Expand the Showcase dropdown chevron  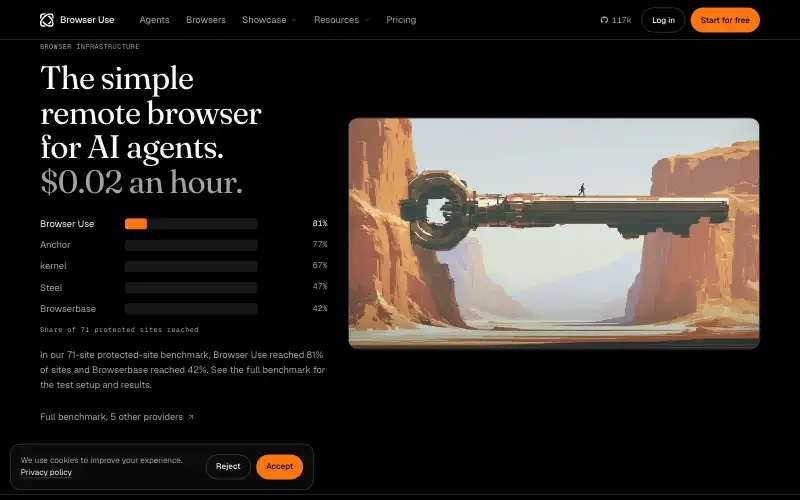(x=294, y=20)
